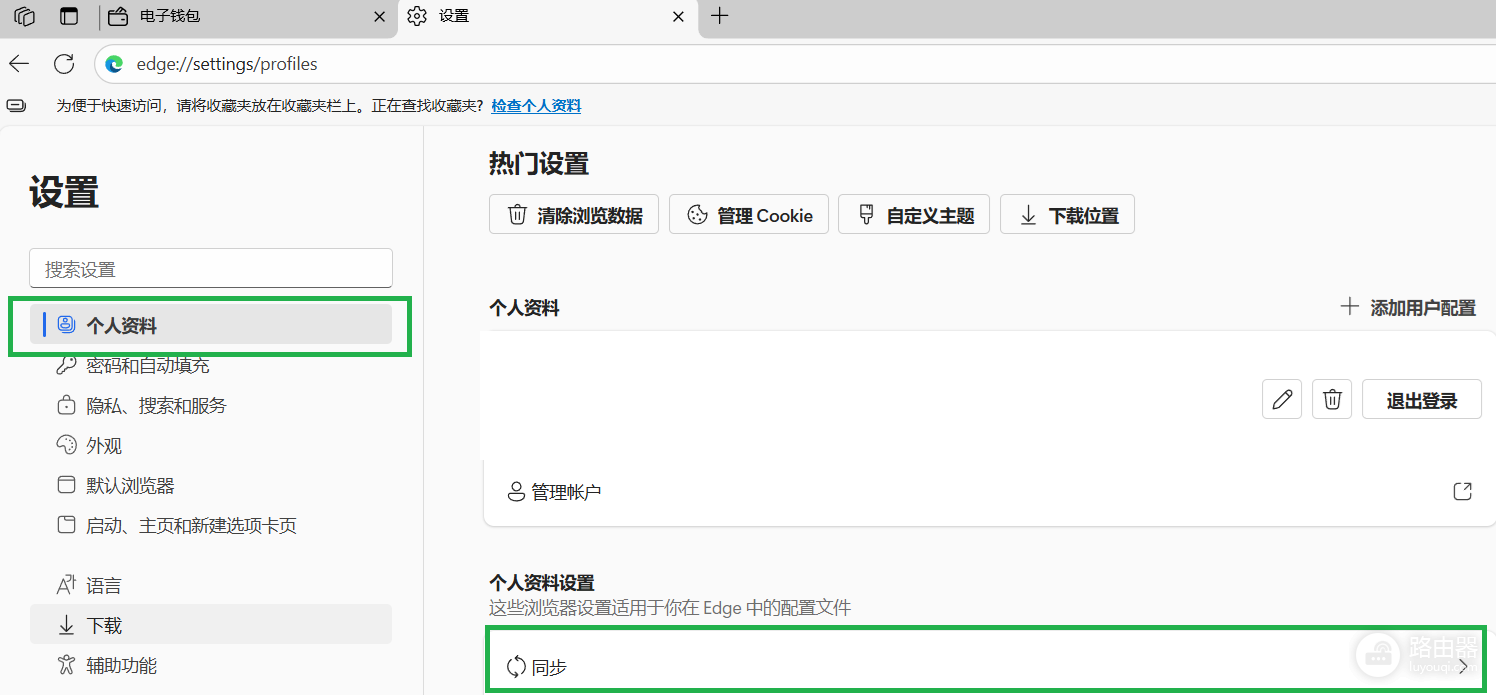Click the 个人资料设置 heading
The width and height of the screenshot is (1496, 695).
pyautogui.click(x=542, y=582)
